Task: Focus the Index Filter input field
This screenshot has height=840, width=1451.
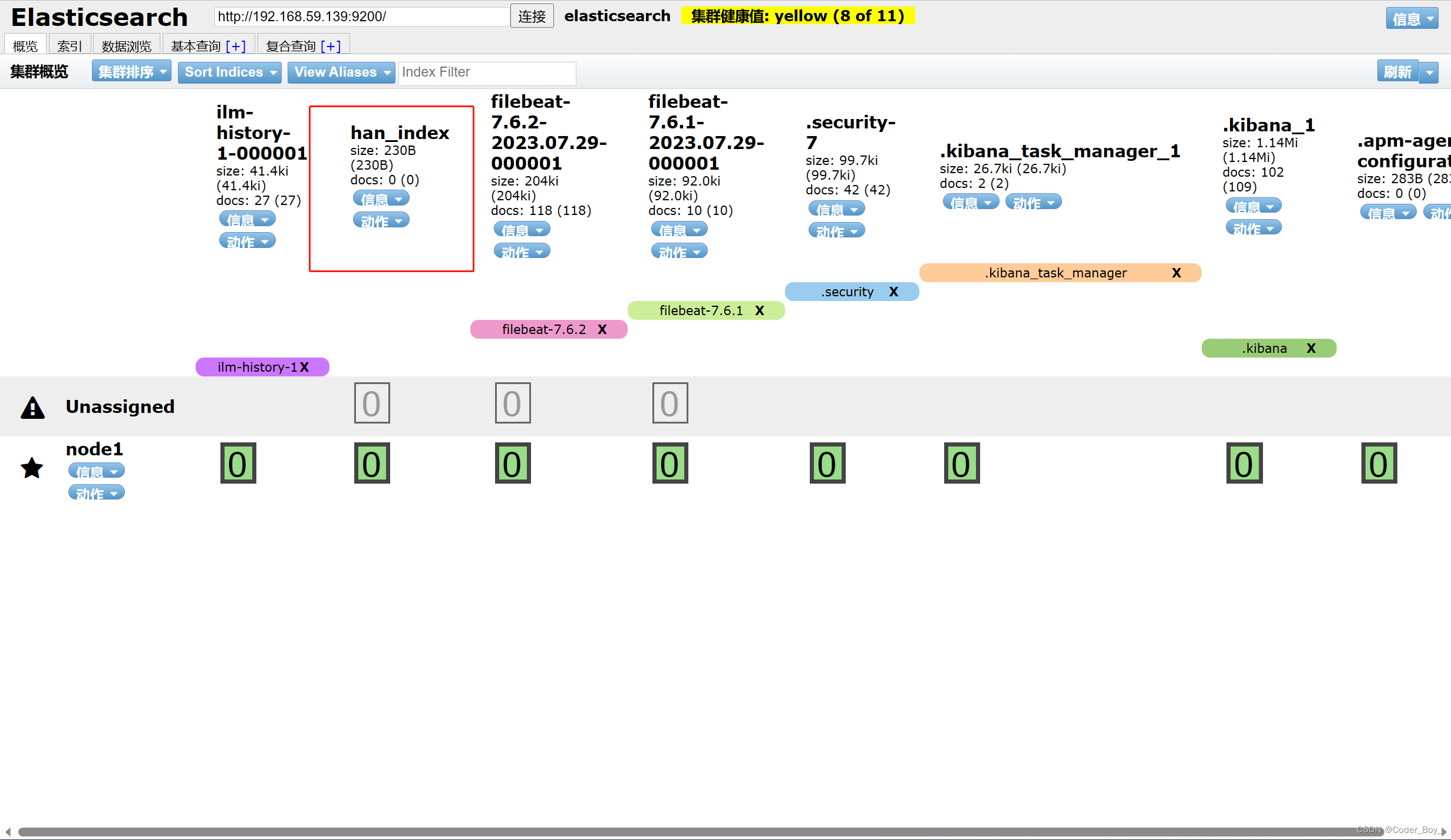Action: coord(487,72)
